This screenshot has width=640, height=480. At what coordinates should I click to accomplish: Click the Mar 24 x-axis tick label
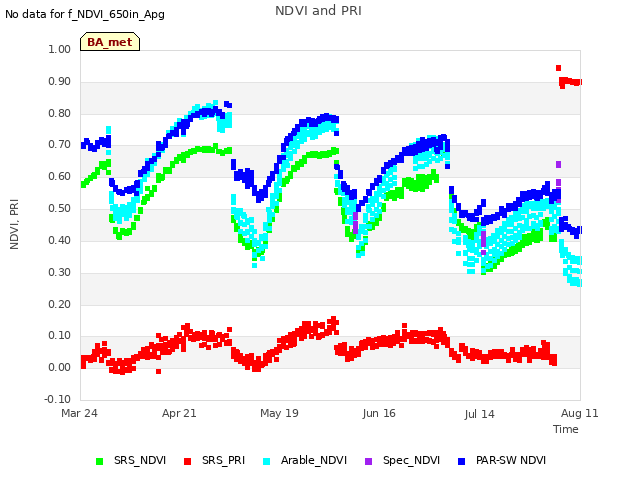point(79,413)
